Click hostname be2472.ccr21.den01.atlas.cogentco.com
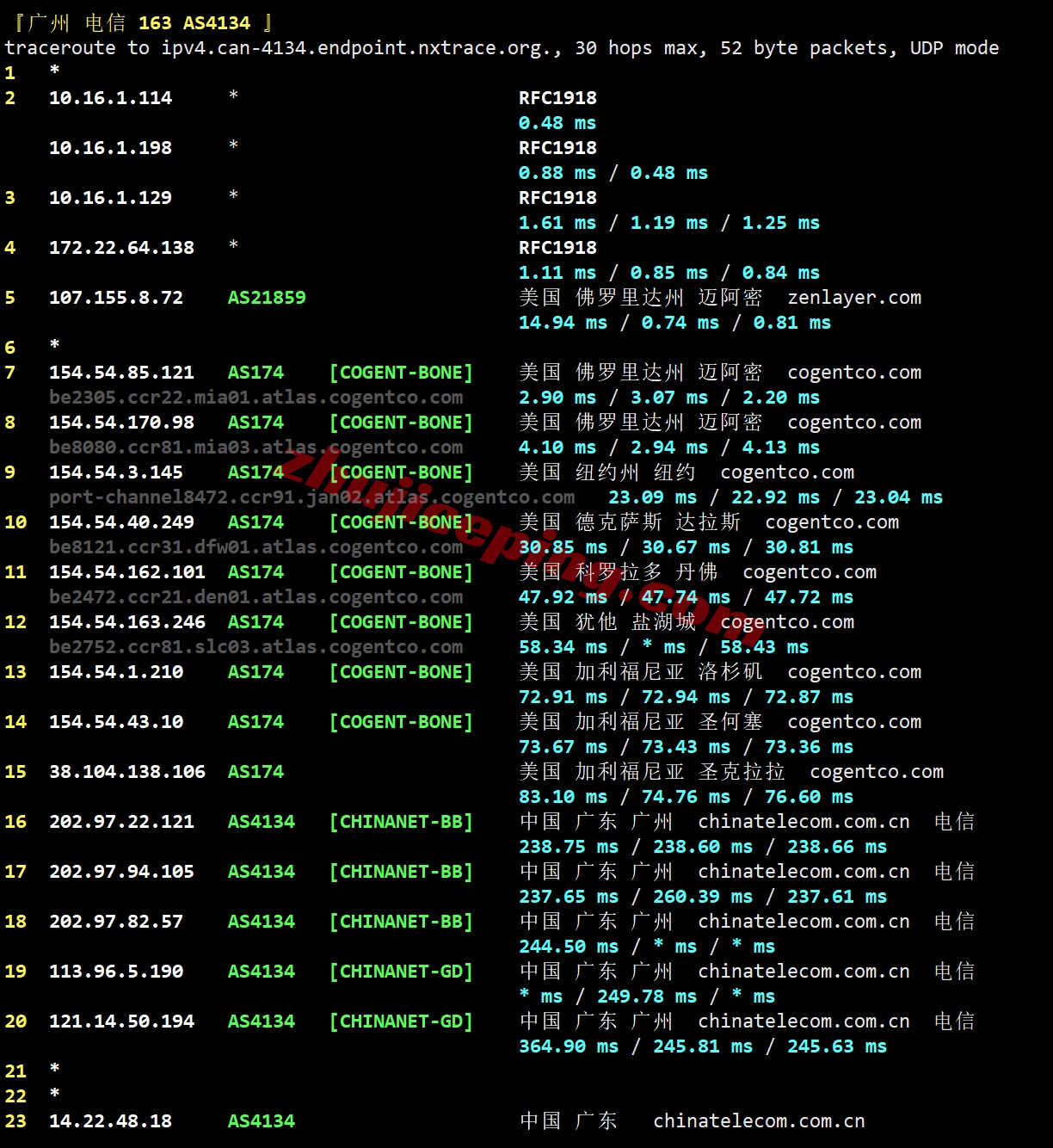Image resolution: width=1053 pixels, height=1148 pixels. [x=256, y=597]
